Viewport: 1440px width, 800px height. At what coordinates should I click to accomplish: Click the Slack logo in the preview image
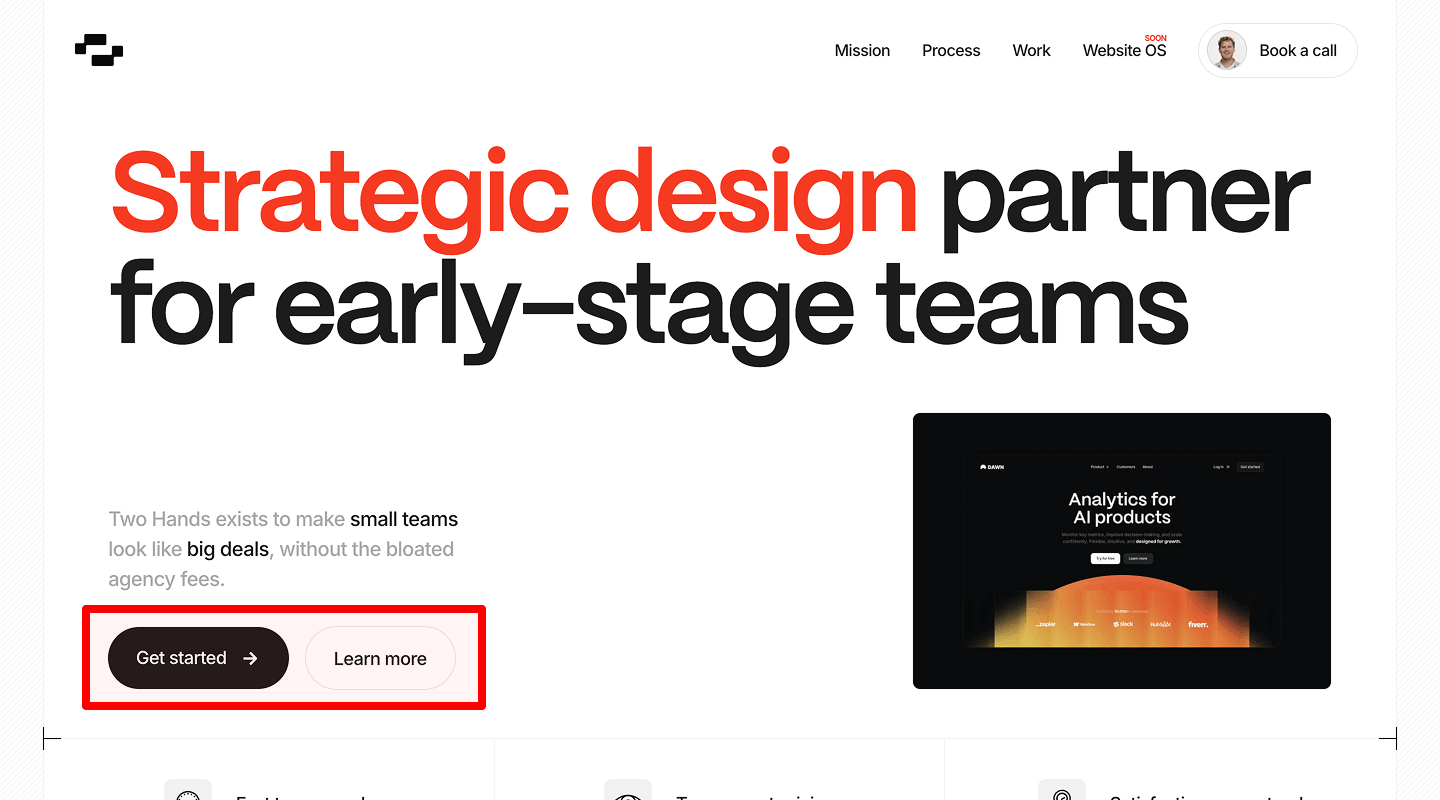point(1123,624)
